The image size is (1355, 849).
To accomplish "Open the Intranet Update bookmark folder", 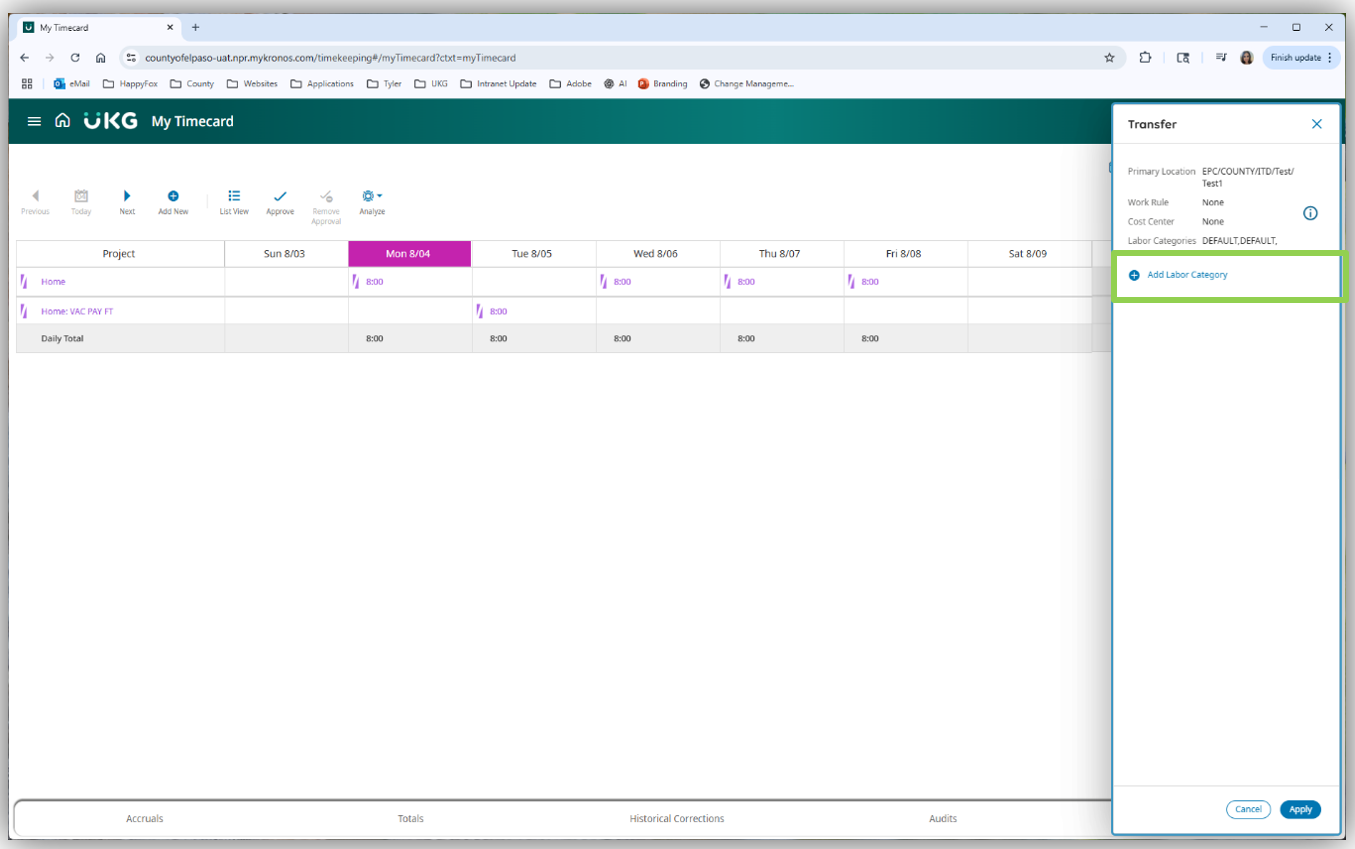I will (498, 84).
